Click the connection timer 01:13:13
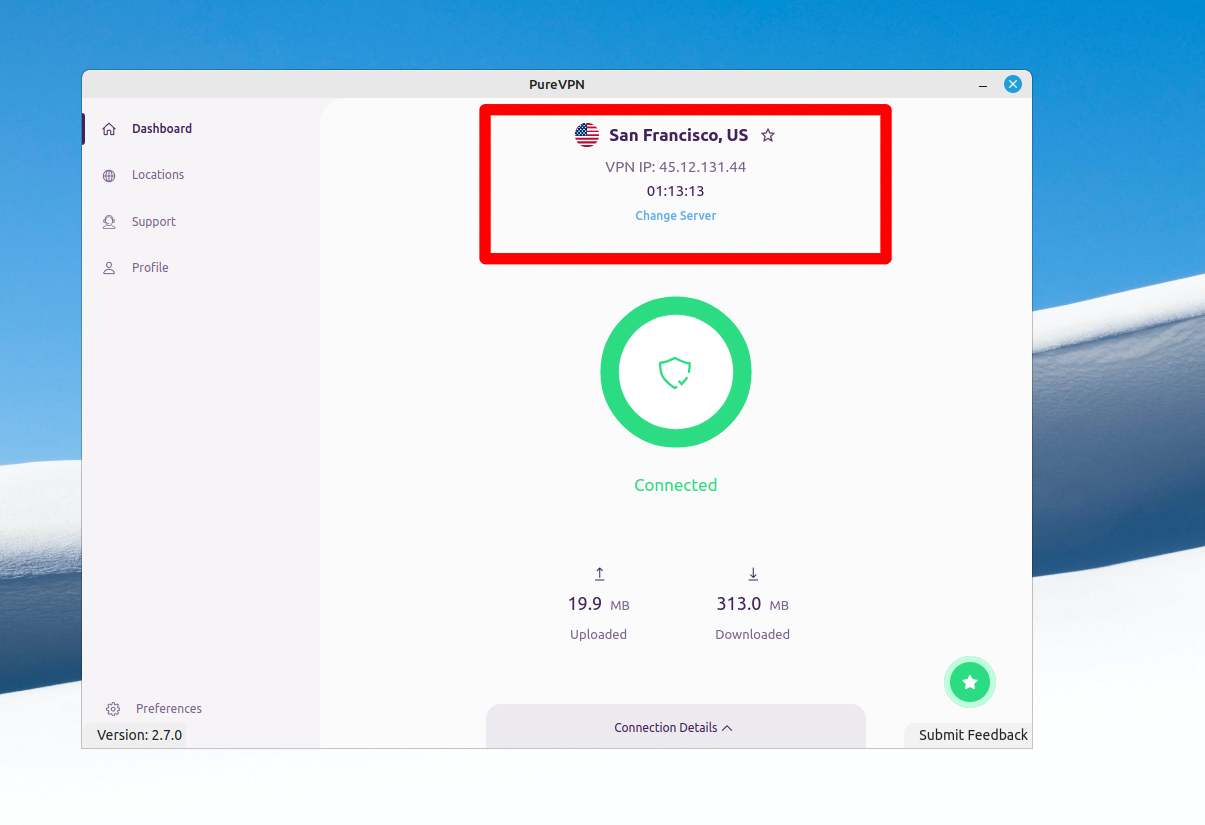Screen dimensions: 1205x825 (x=676, y=191)
